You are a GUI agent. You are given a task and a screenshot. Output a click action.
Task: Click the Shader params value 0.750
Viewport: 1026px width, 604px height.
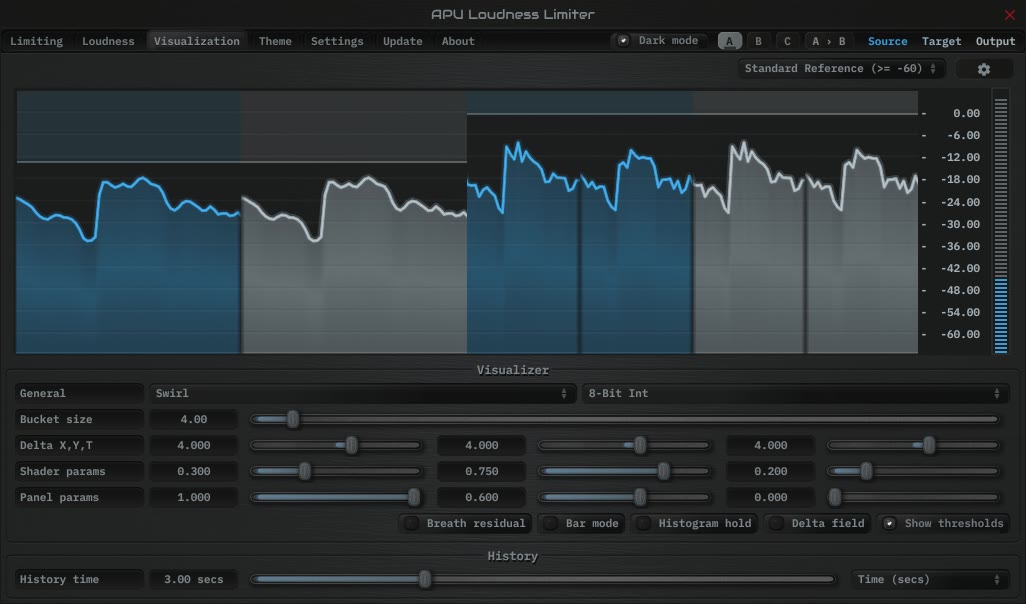[482, 471]
